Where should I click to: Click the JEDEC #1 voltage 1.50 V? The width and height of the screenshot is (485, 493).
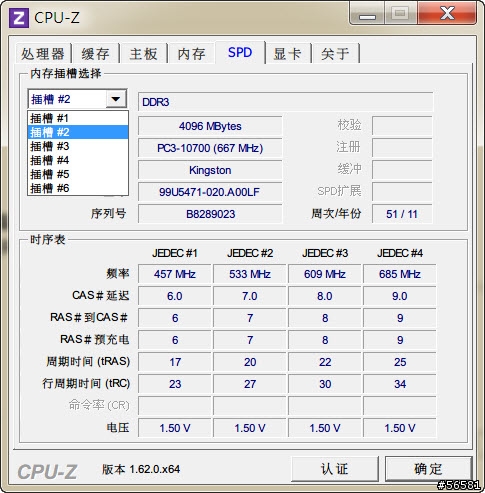tap(175, 428)
